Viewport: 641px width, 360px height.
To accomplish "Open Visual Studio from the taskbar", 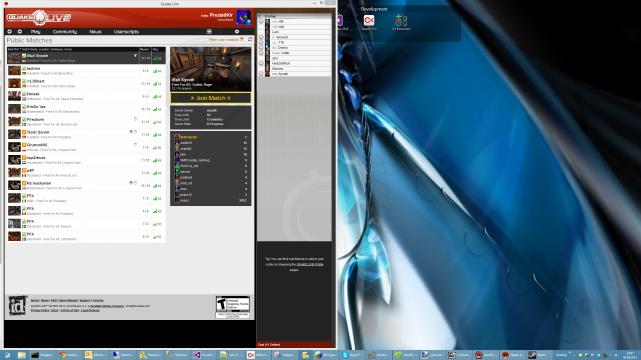I will click(204, 355).
